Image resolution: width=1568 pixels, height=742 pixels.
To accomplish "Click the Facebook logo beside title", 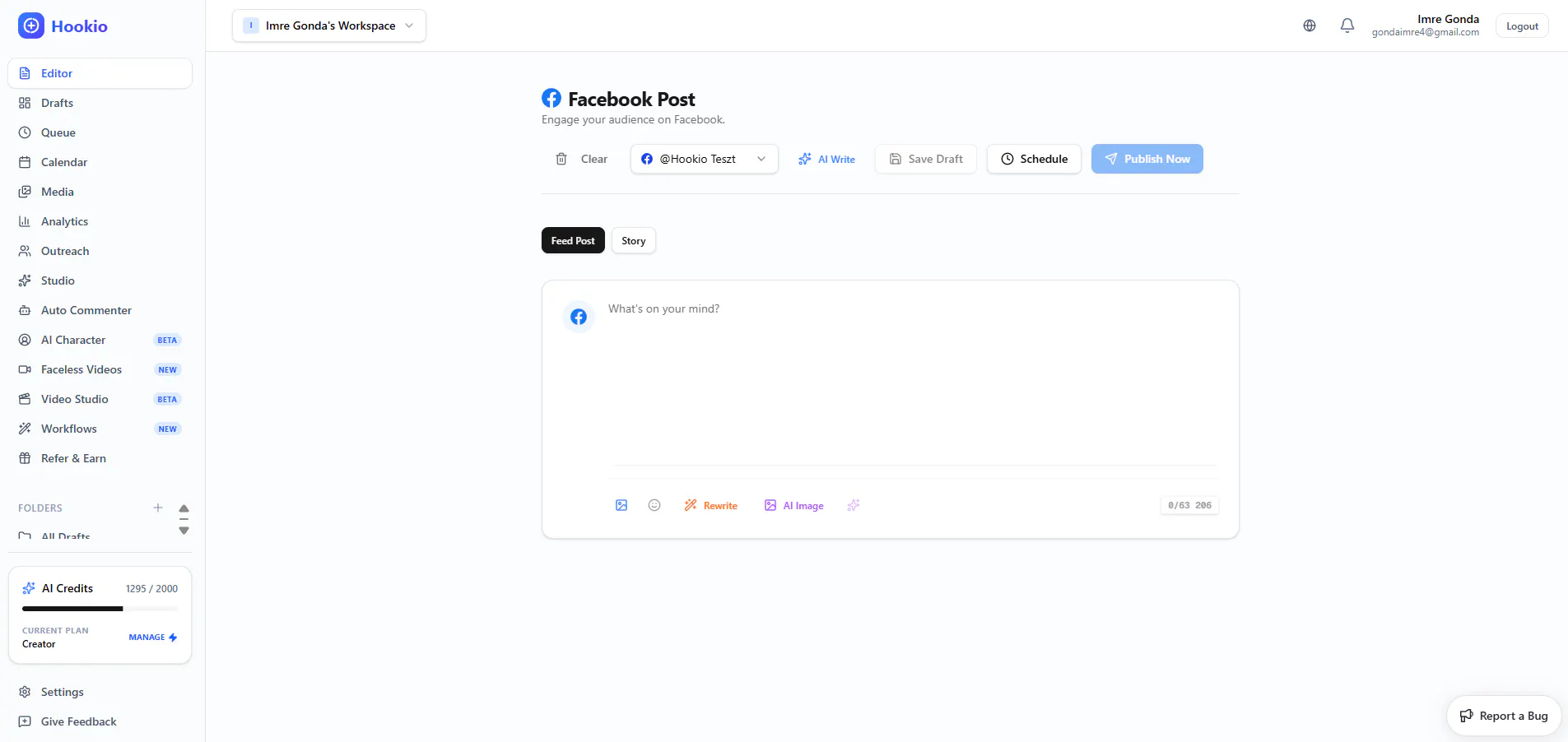I will 551,99.
